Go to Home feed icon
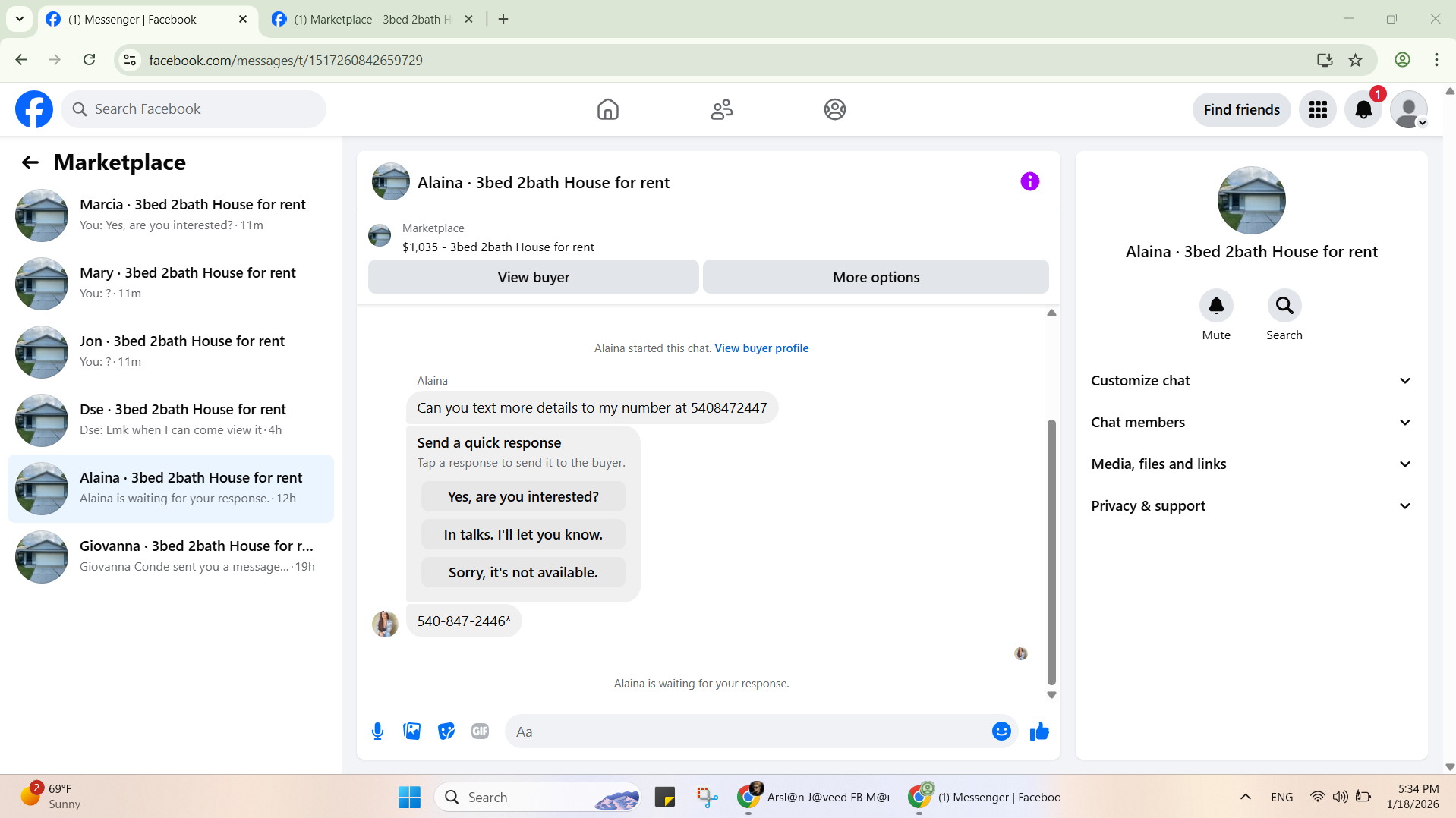 point(607,109)
